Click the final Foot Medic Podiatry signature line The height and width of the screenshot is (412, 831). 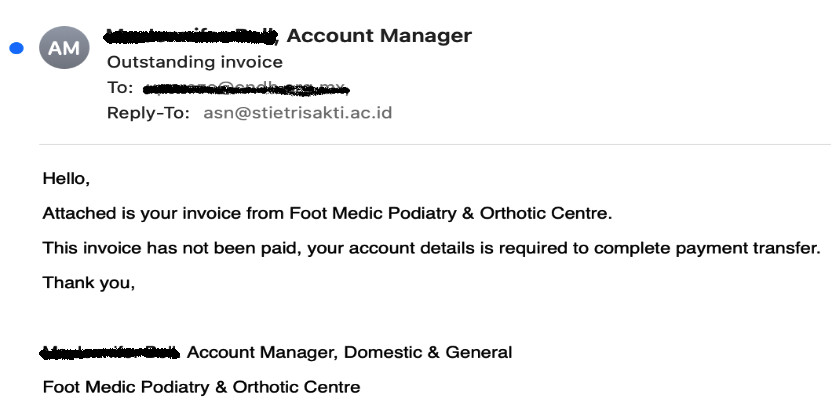[x=201, y=387]
